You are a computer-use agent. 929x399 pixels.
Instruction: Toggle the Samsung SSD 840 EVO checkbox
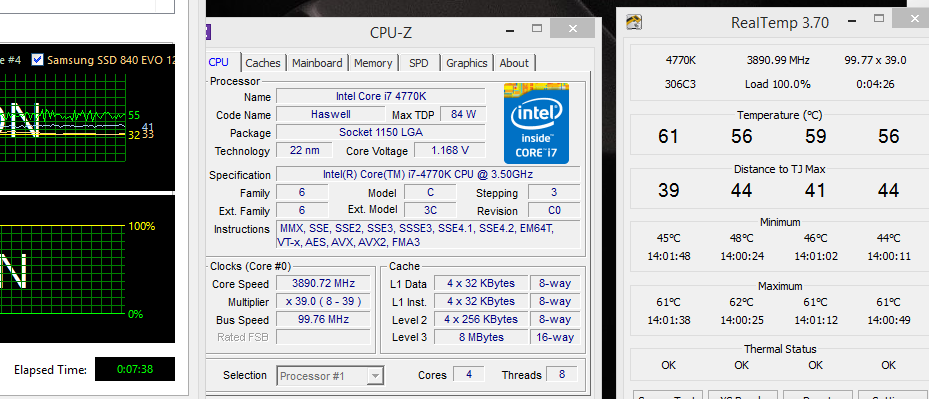click(37, 60)
